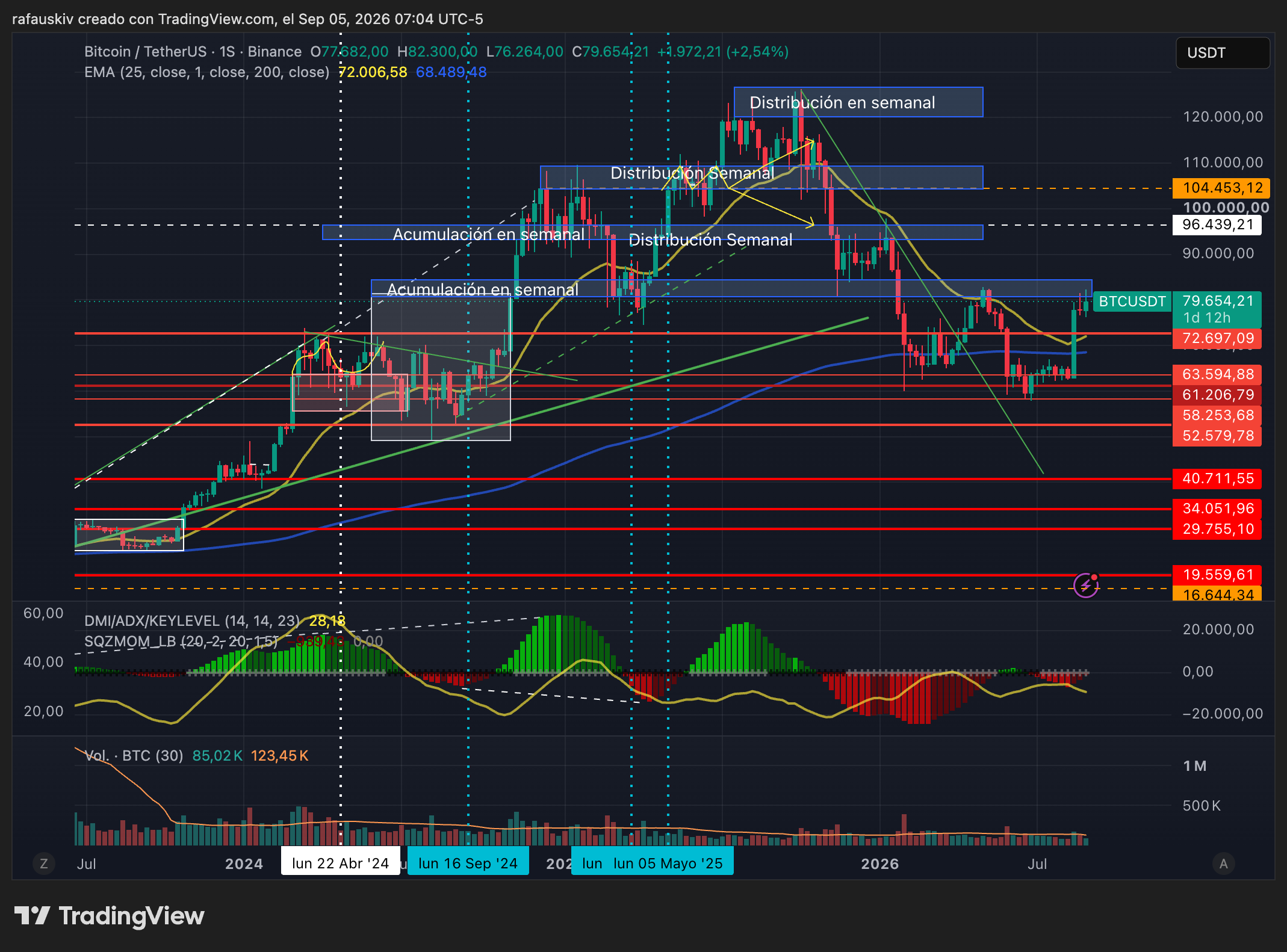Click the Z timezone button on the time axis
1287x952 pixels.
click(x=43, y=864)
